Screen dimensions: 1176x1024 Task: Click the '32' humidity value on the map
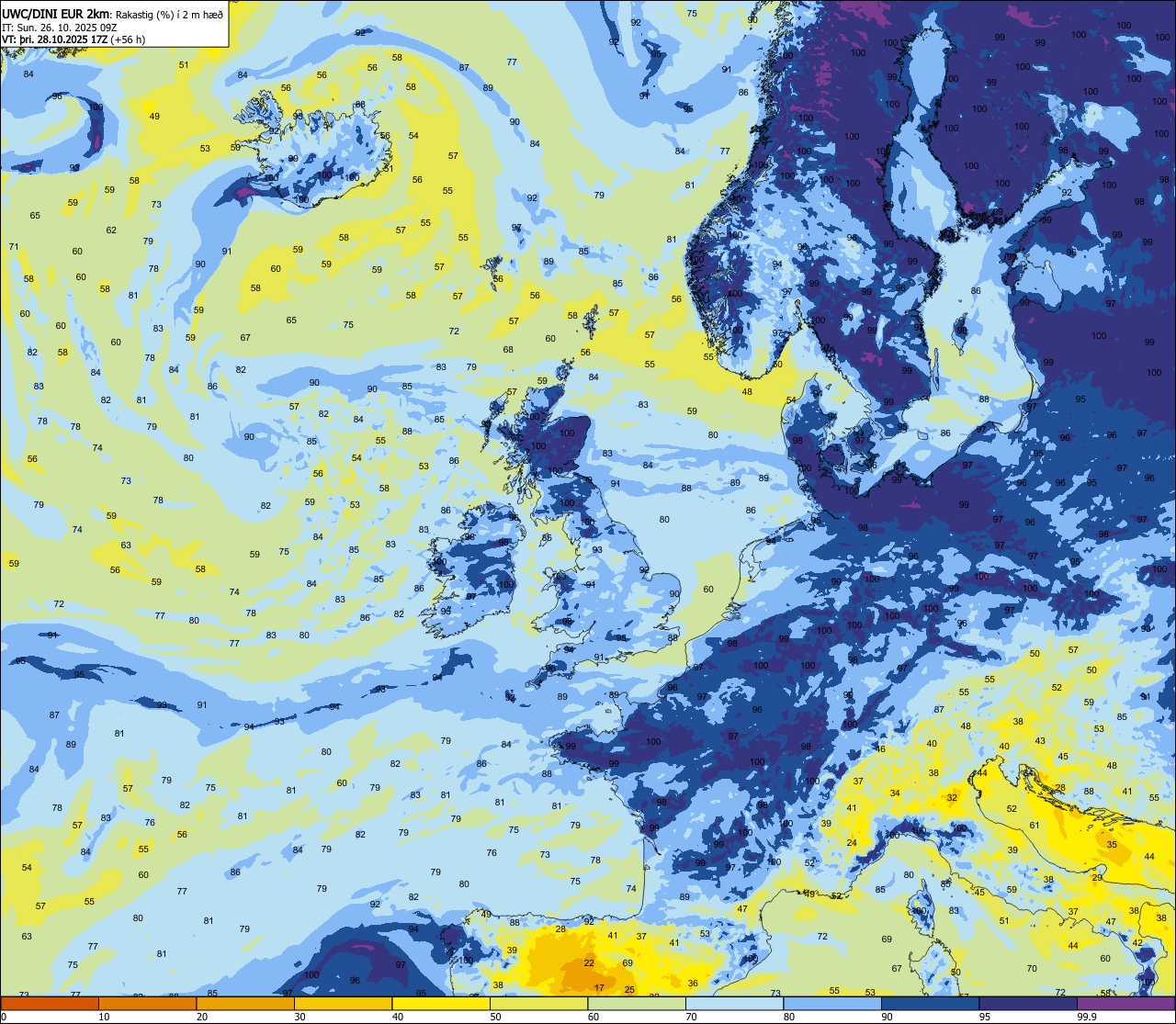point(952,797)
